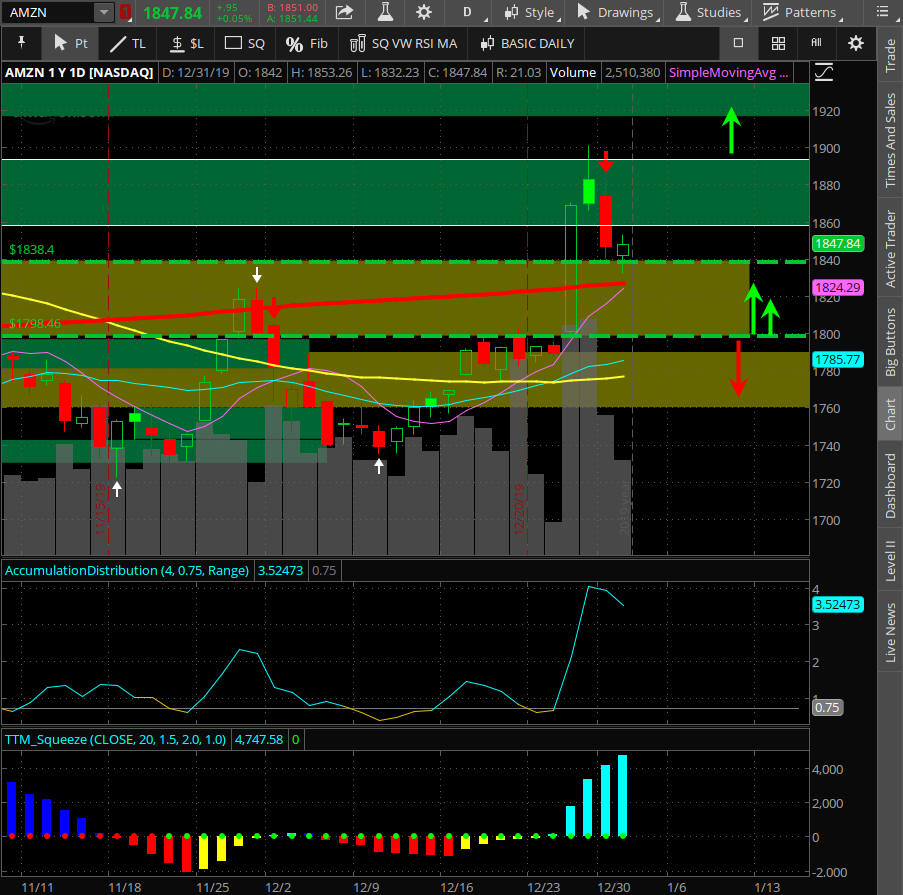The width and height of the screenshot is (903, 895).
Task: Apply the BASIC DAILY study set
Action: coord(527,43)
